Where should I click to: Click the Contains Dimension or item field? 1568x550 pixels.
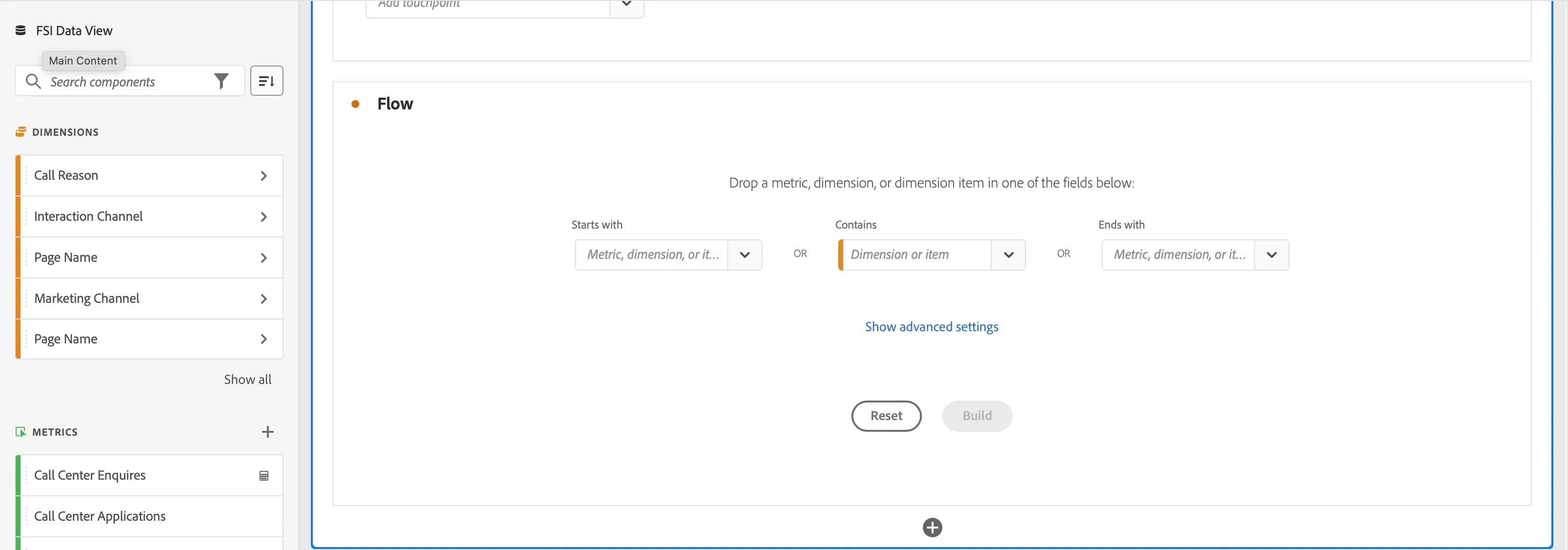[x=915, y=255]
